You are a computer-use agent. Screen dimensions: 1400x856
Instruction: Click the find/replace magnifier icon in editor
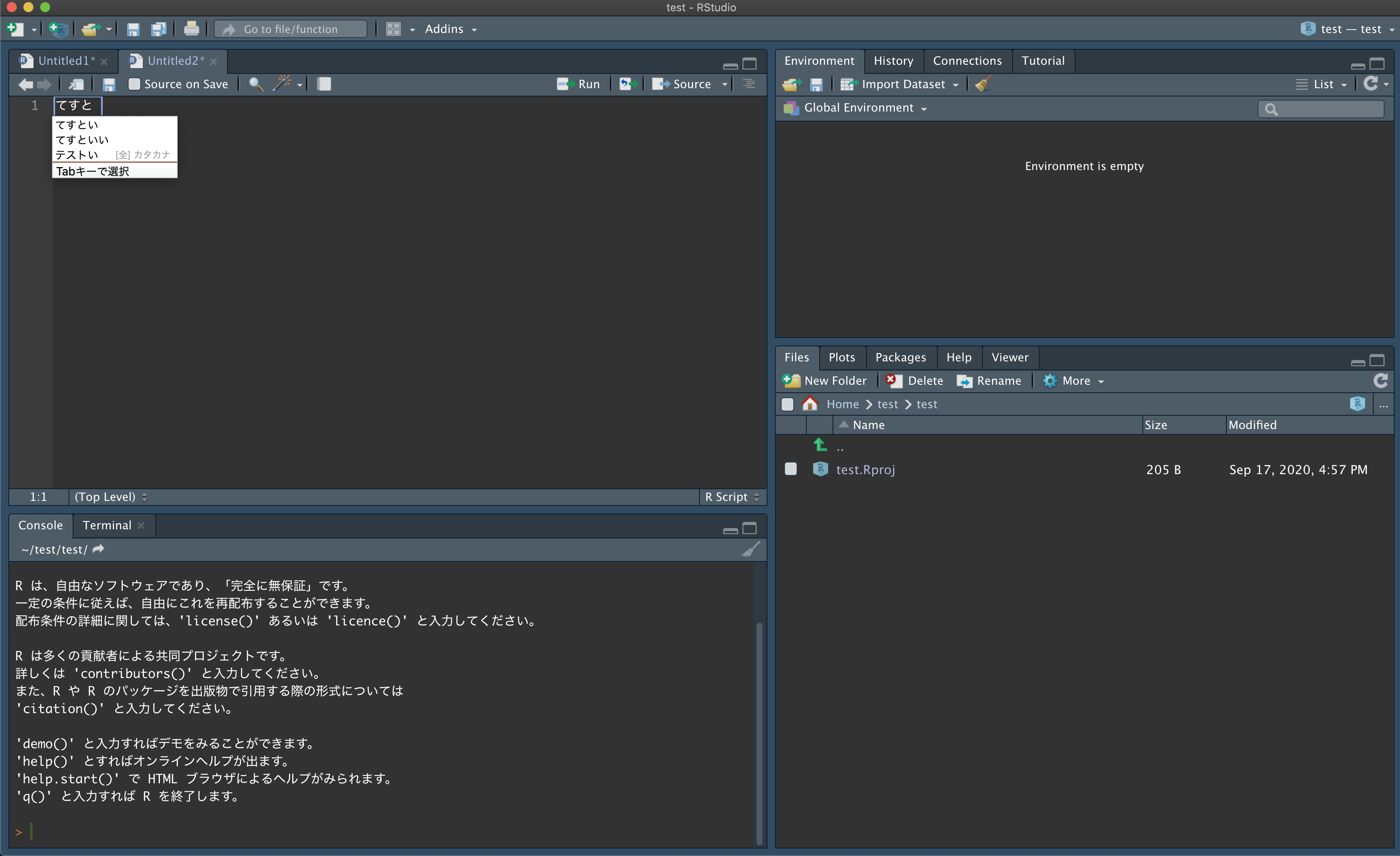(x=256, y=84)
